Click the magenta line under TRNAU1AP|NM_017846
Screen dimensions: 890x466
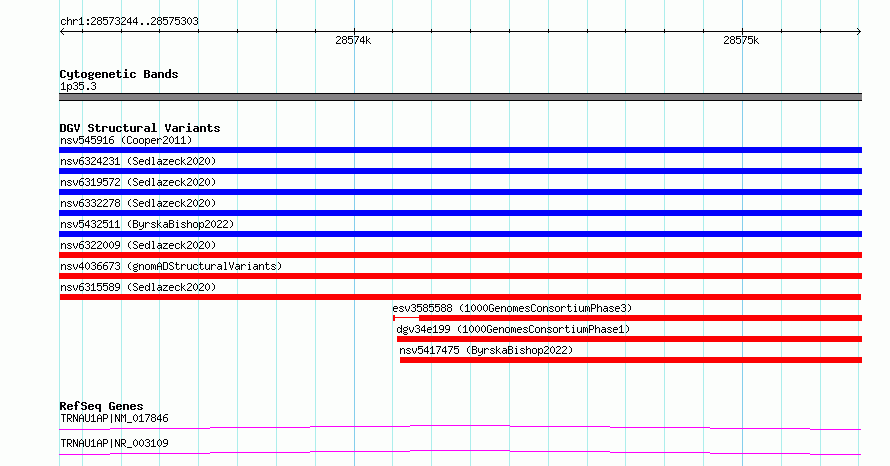(x=460, y=427)
